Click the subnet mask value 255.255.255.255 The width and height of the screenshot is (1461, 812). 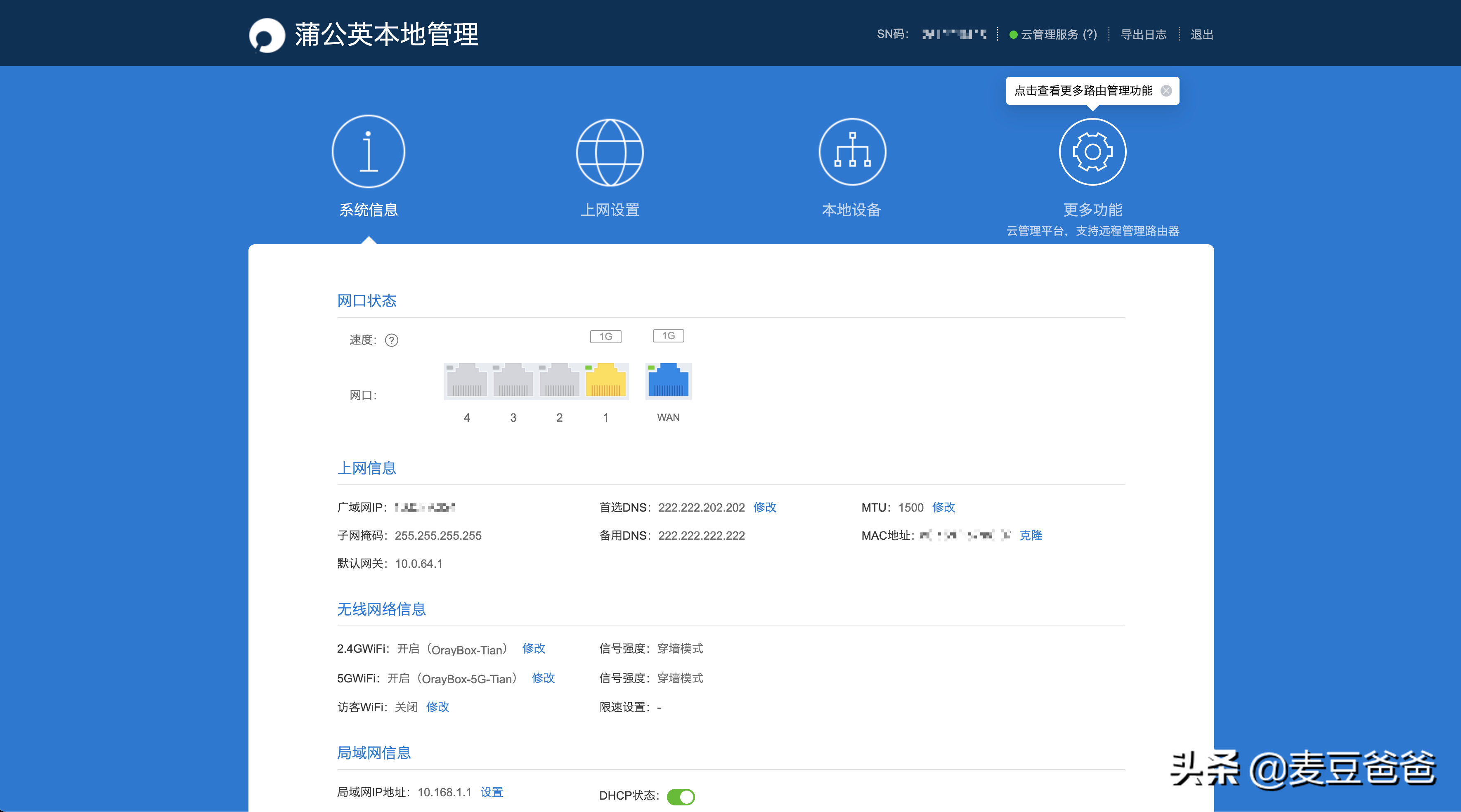[438, 536]
